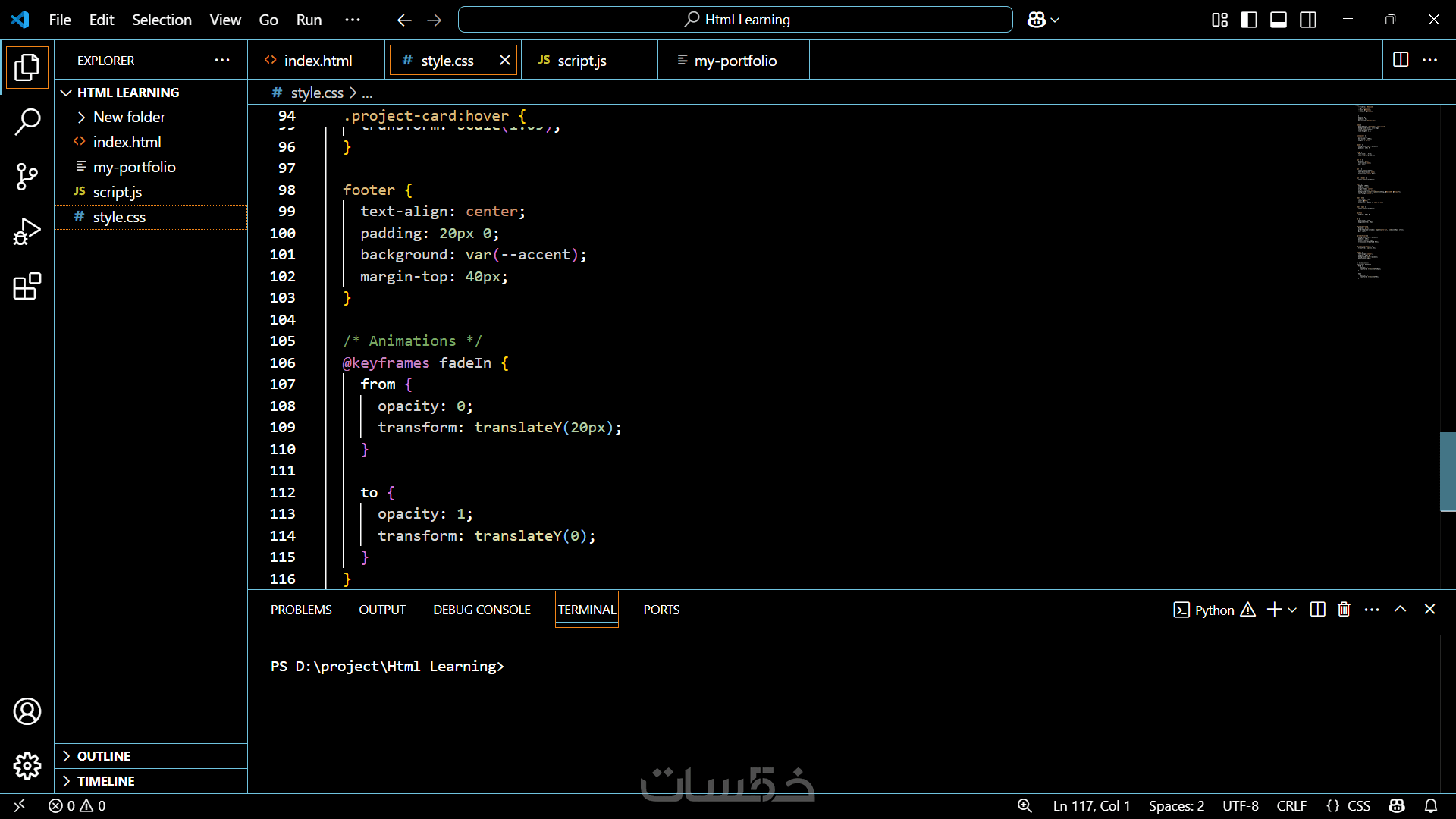Open the new terminal launch profile dropdown
The height and width of the screenshot is (819, 1456).
1293,610
